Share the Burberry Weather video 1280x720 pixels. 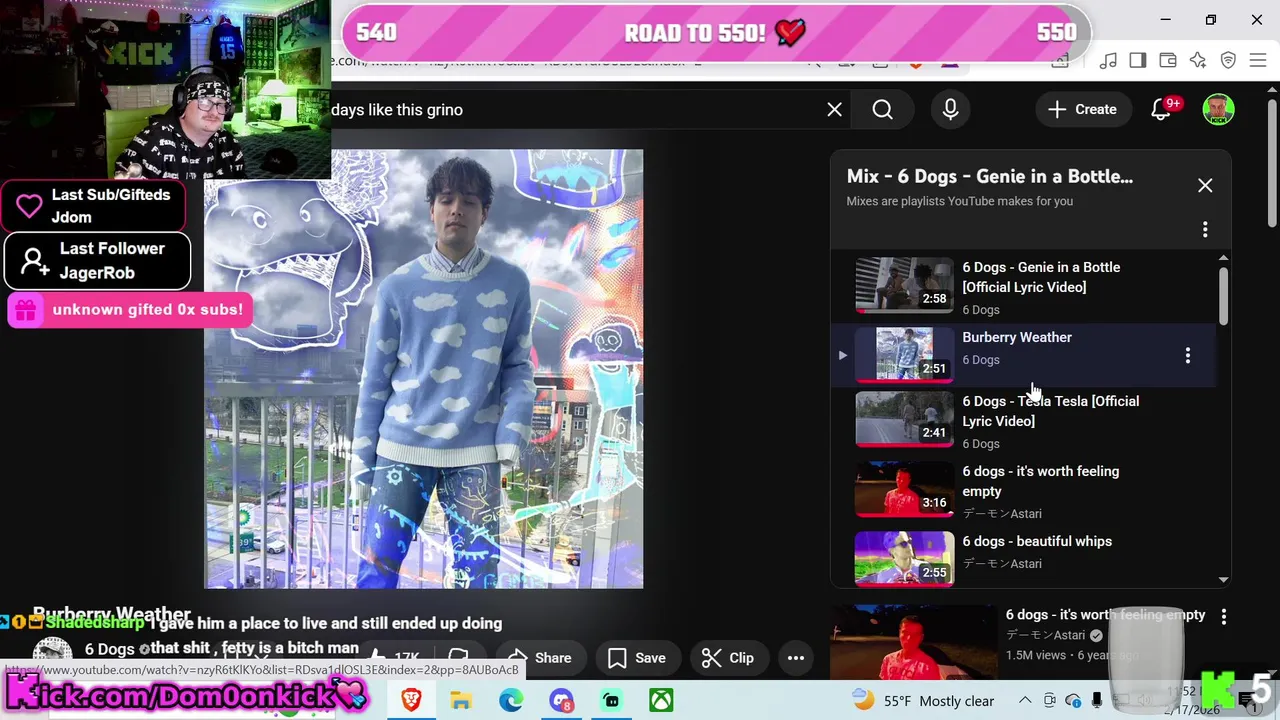pyautogui.click(x=540, y=658)
